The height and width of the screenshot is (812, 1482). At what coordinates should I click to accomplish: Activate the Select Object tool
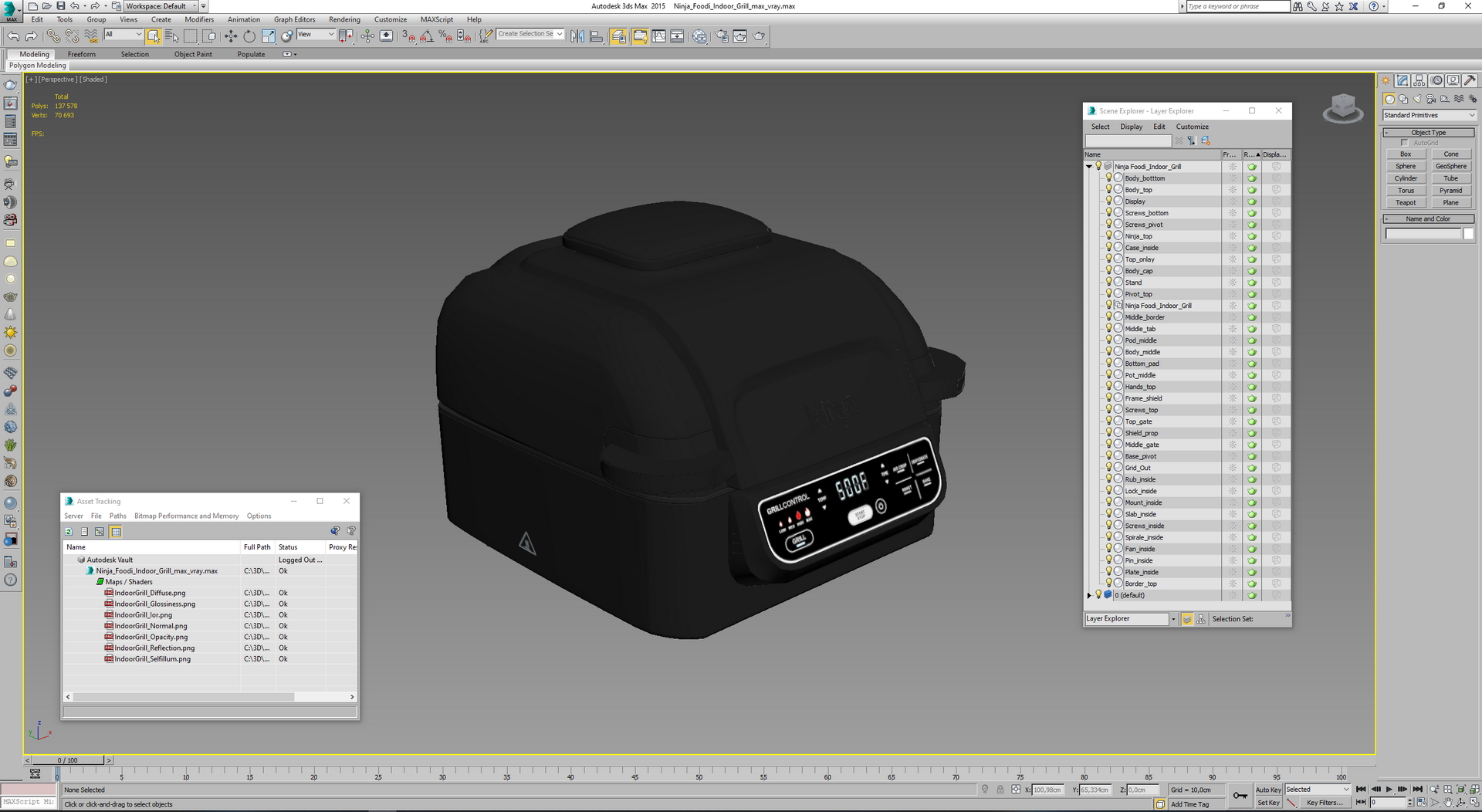click(x=153, y=36)
